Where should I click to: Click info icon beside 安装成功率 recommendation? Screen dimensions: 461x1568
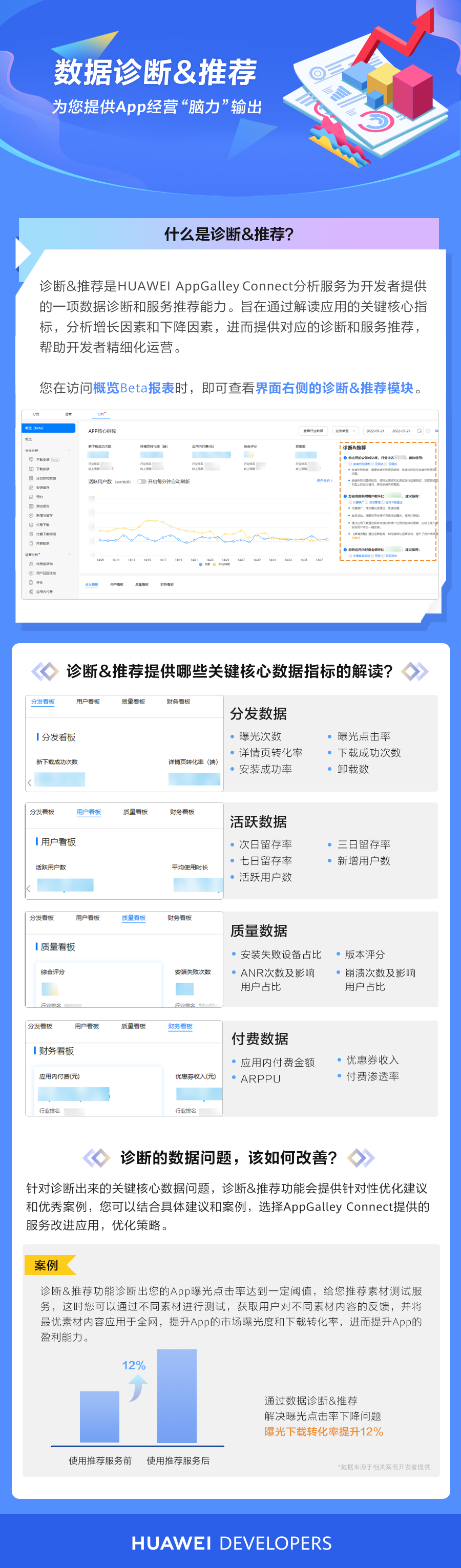coord(345,458)
